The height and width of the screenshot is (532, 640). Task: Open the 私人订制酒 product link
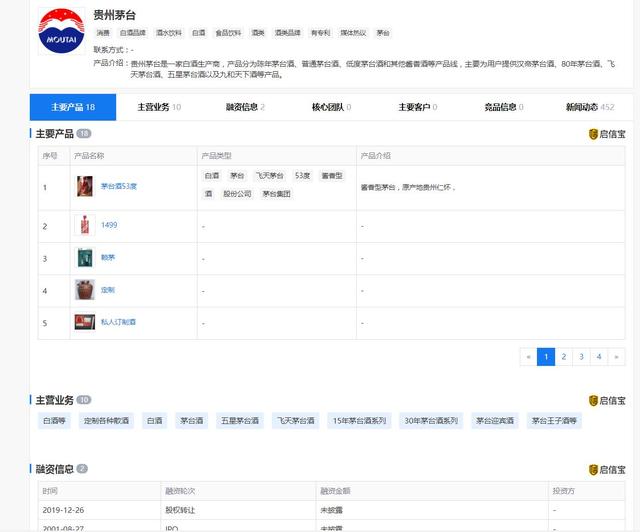click(118, 322)
